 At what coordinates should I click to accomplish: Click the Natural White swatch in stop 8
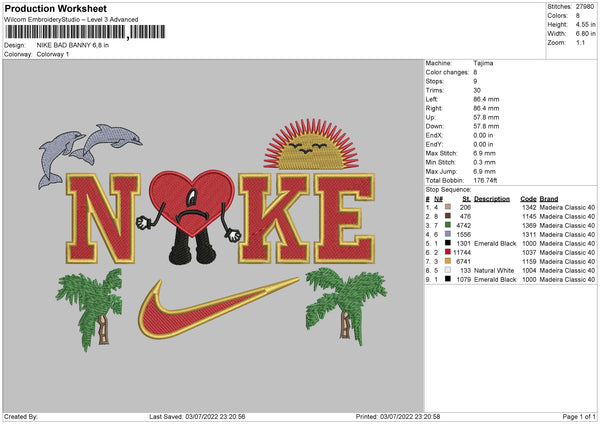coord(447,270)
